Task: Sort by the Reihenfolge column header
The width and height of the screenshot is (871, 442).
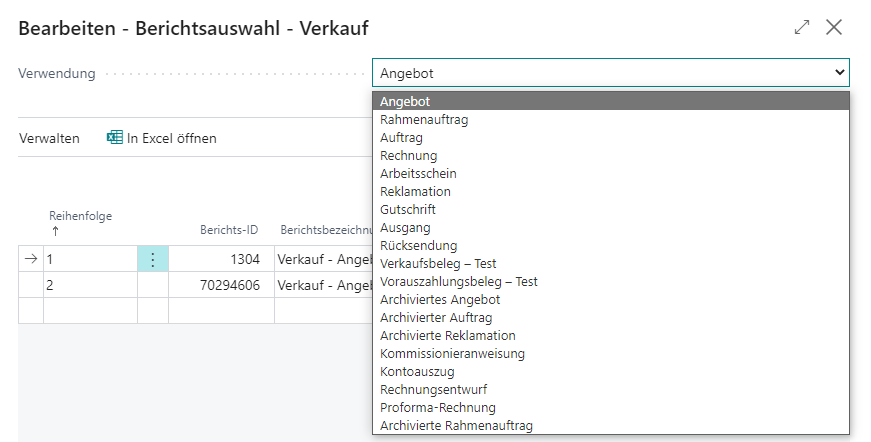Action: tap(80, 216)
